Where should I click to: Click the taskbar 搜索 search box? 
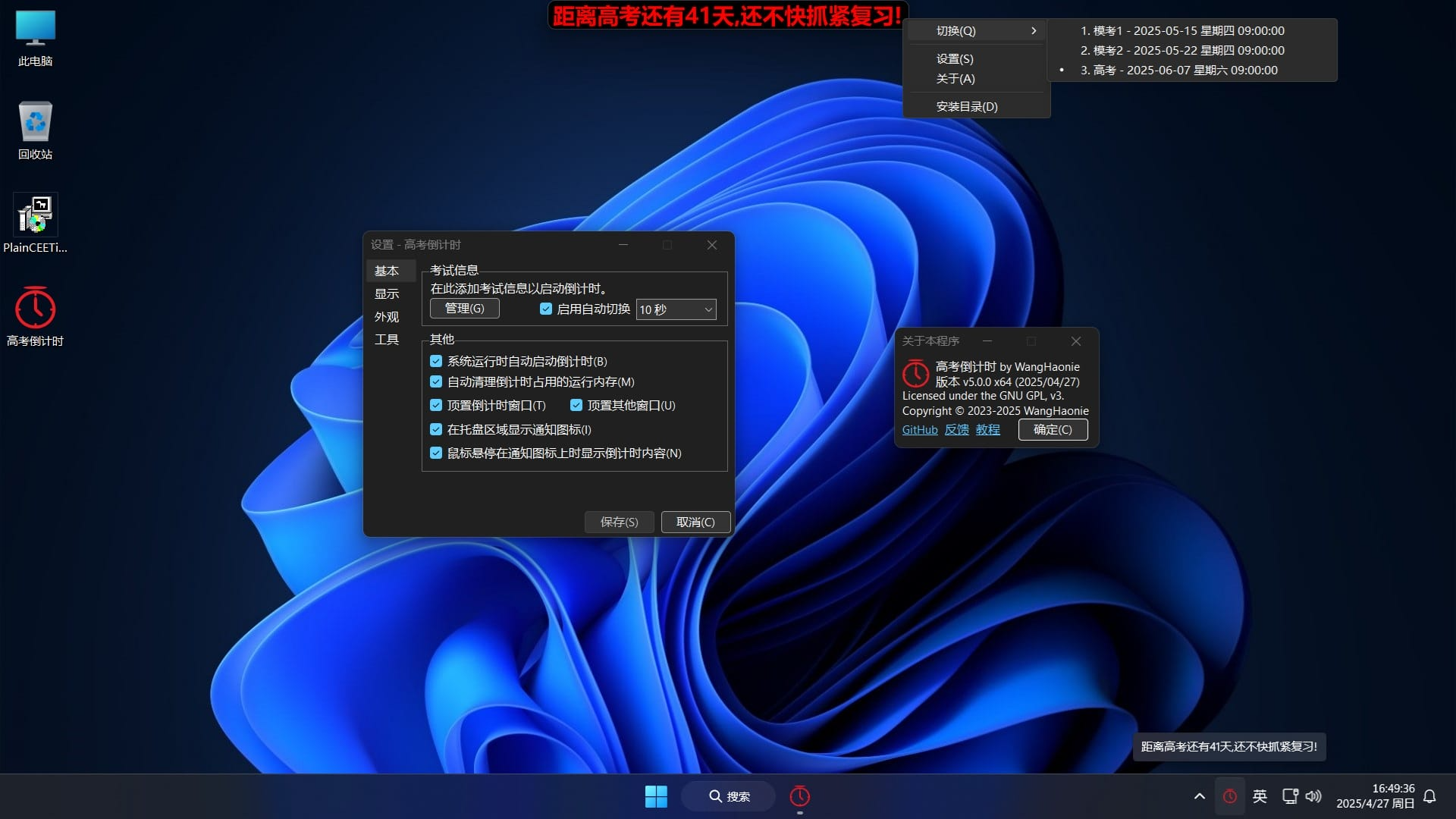click(729, 796)
